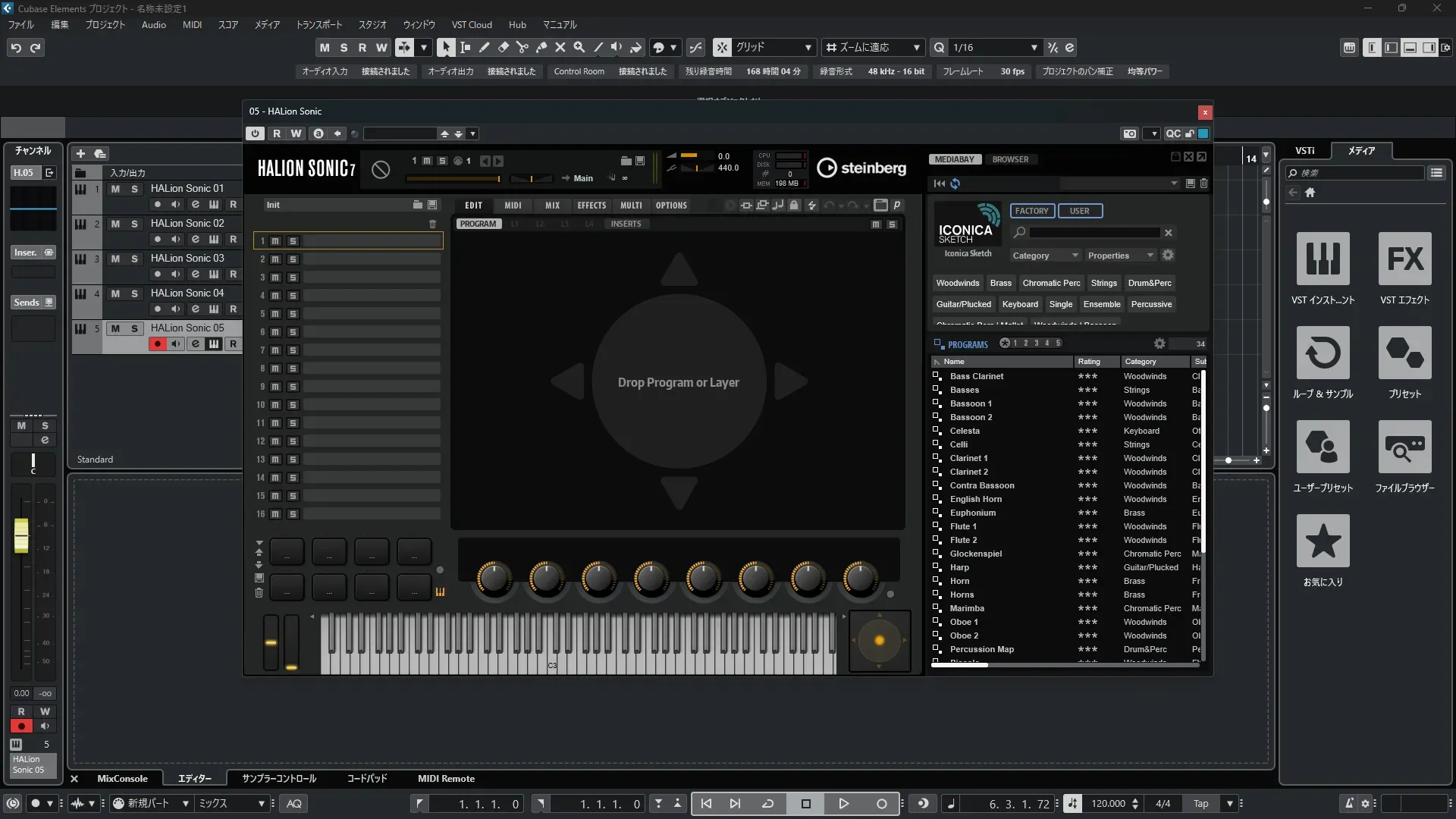Click the Woodwinds filter tag

(957, 283)
